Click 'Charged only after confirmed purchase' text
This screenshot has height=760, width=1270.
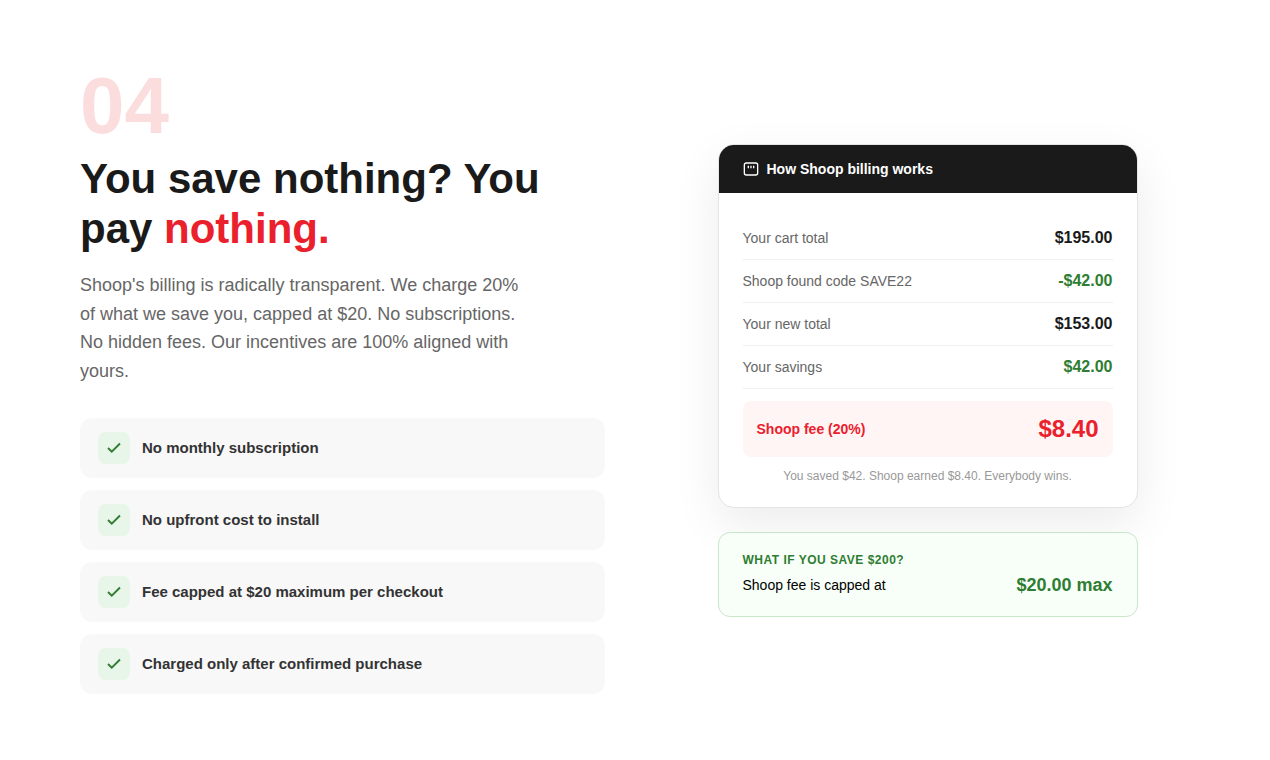point(282,664)
